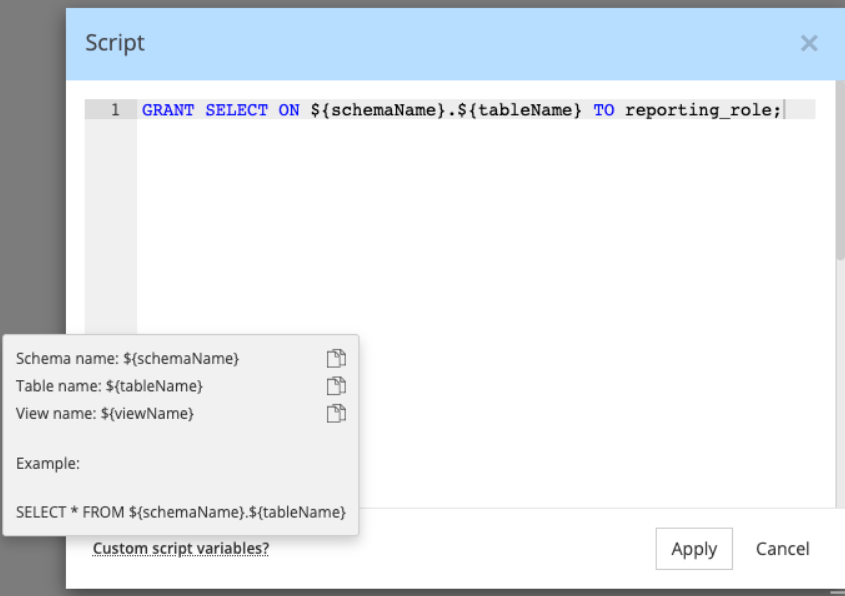The width and height of the screenshot is (845, 596).
Task: Select the GRANT keyword in the script
Action: click(x=168, y=110)
